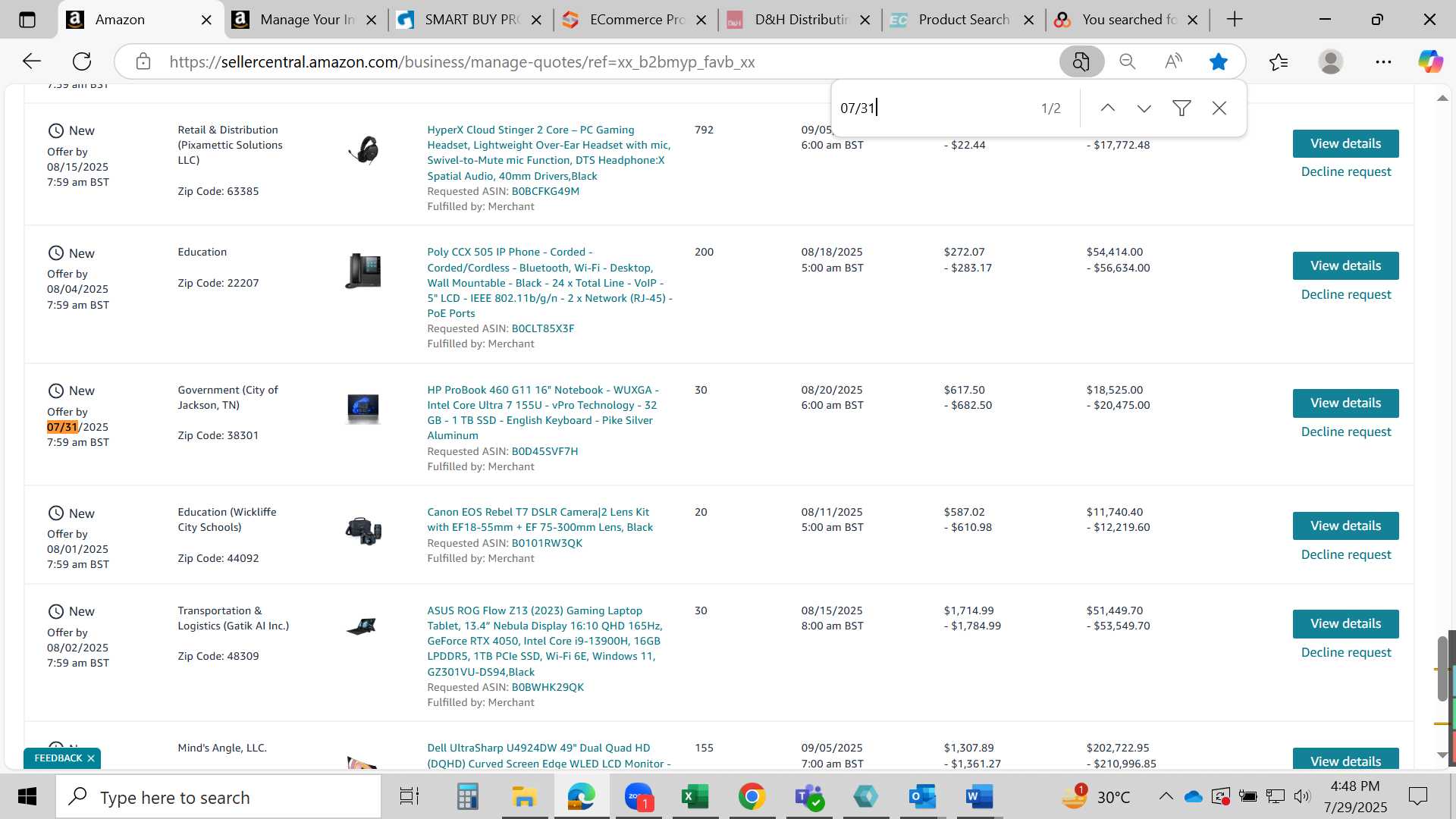Screen dimensions: 1456x819
Task: Open the tab actions menu icon
Action: 27,20
